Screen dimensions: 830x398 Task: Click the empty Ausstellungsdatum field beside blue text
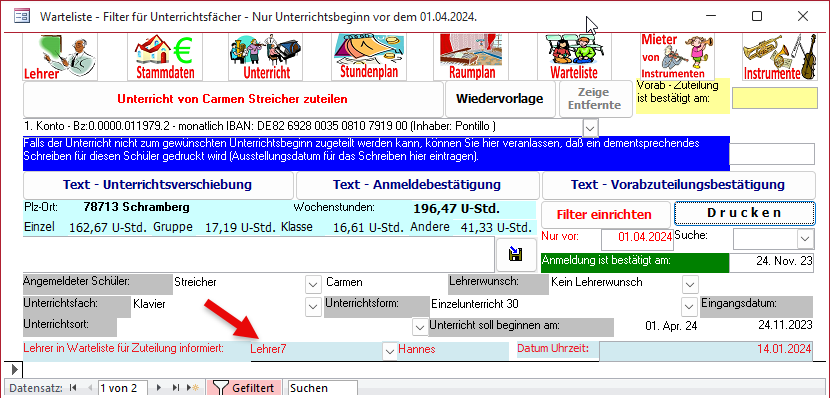[x=772, y=154]
